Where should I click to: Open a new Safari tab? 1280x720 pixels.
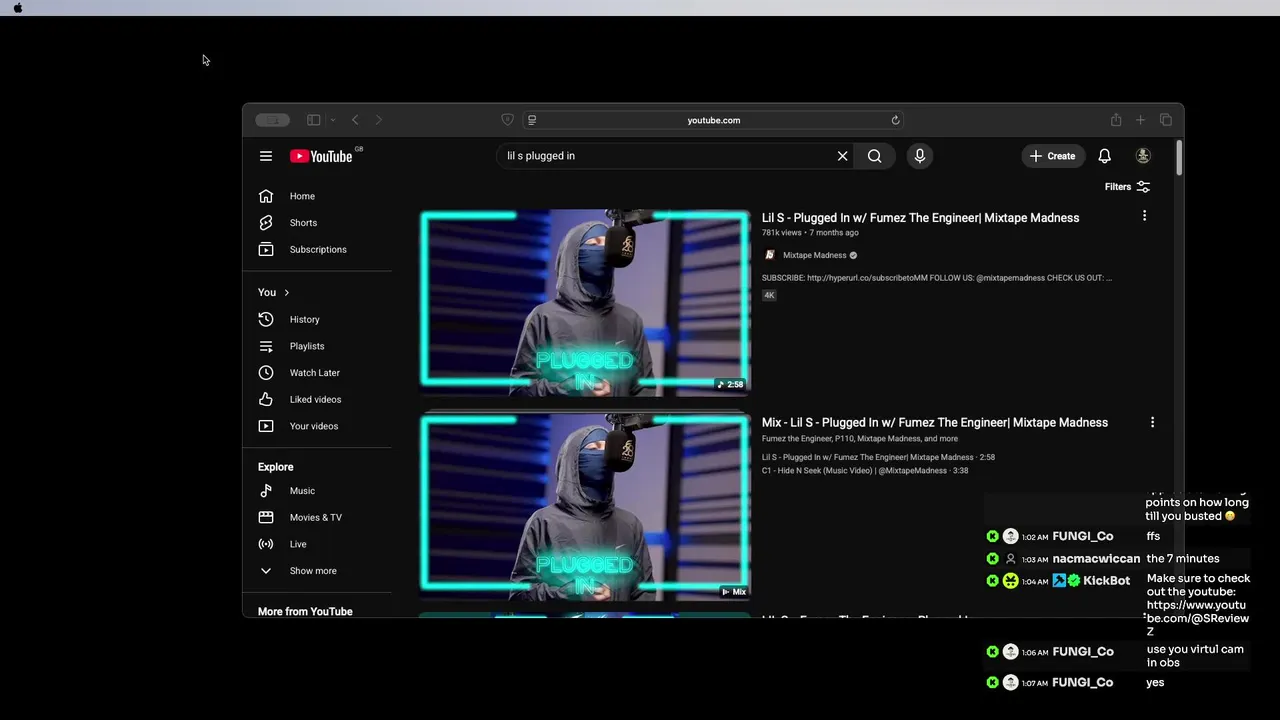tap(1140, 120)
